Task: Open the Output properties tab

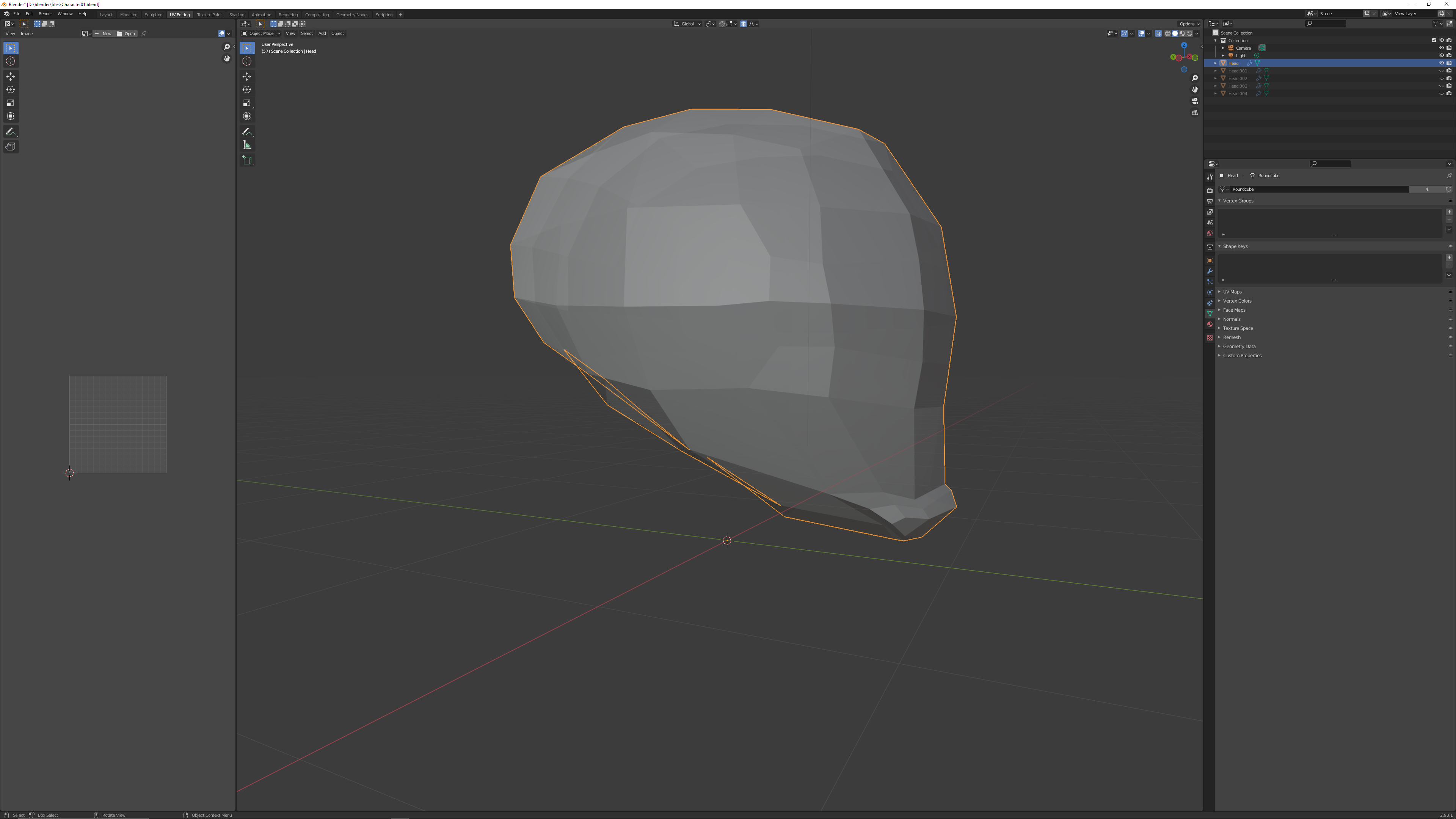Action: tap(1210, 201)
